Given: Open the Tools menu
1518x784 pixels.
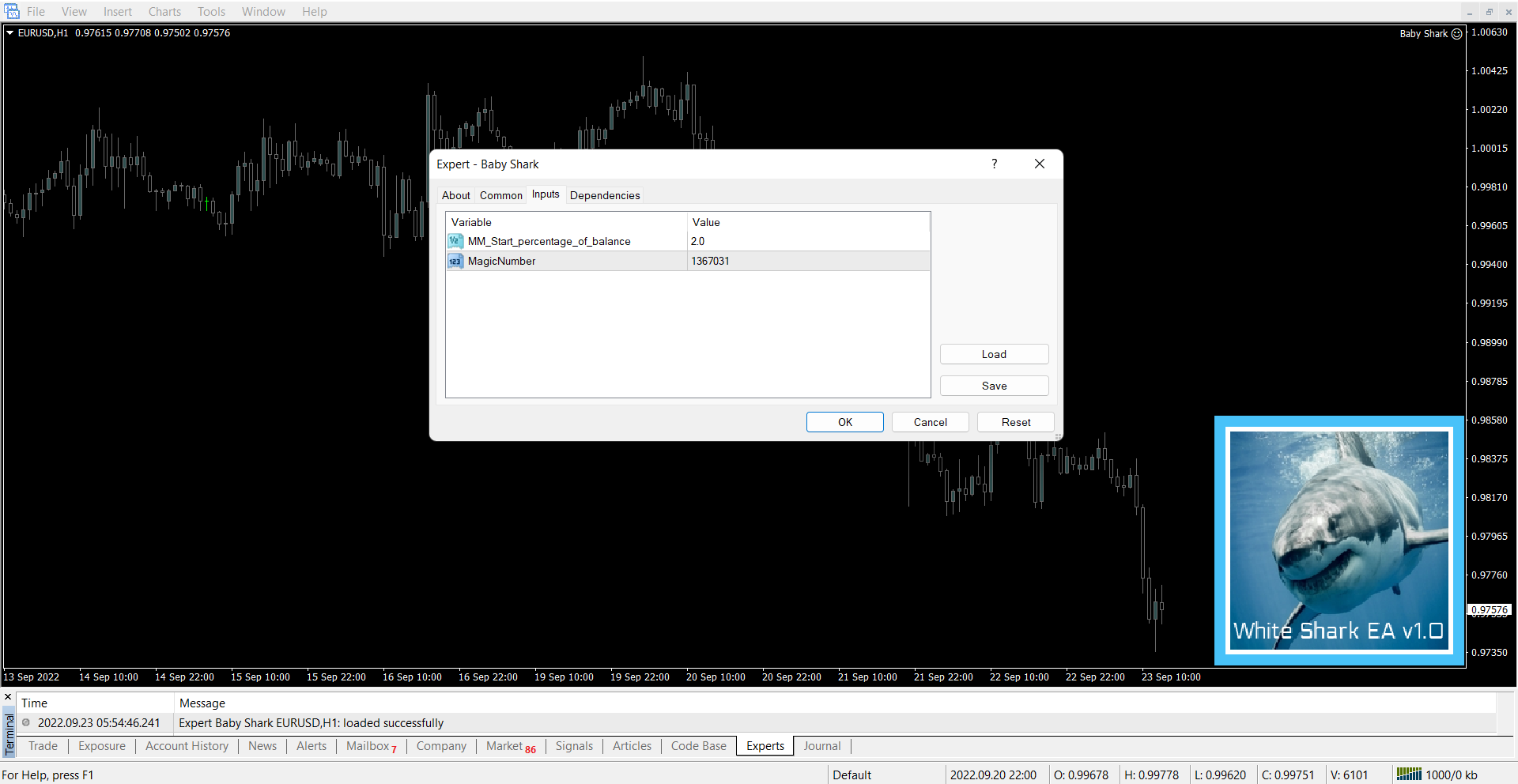Looking at the screenshot, I should coord(211,12).
